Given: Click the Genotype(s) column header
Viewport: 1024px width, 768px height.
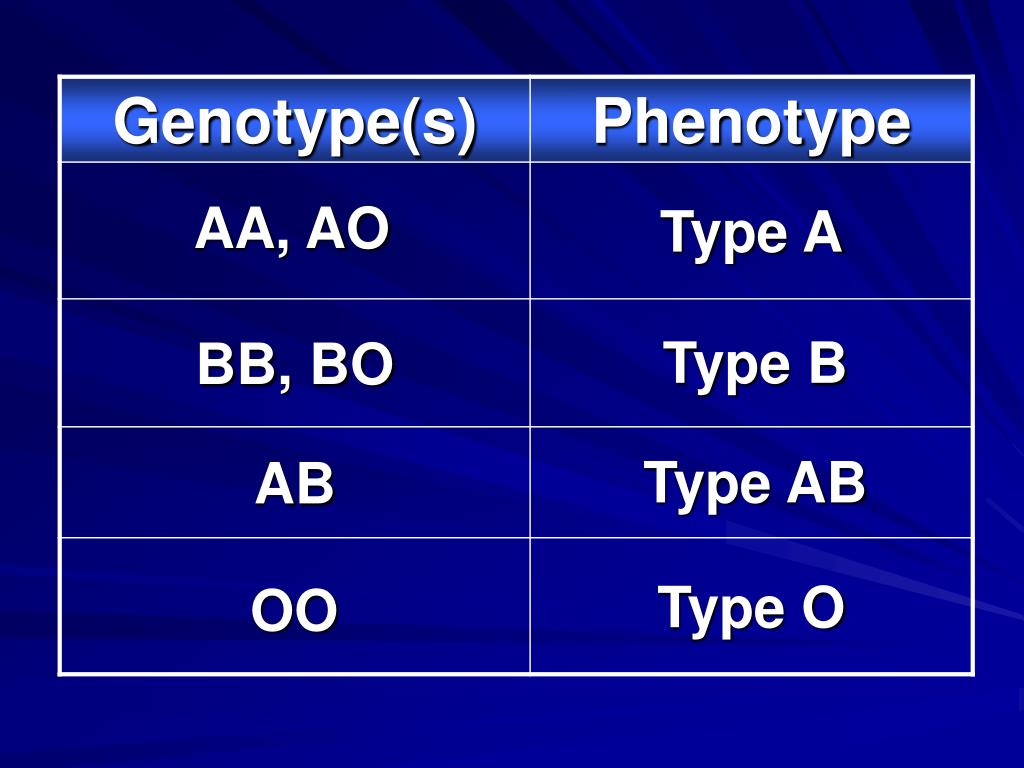Looking at the screenshot, I should tap(295, 120).
